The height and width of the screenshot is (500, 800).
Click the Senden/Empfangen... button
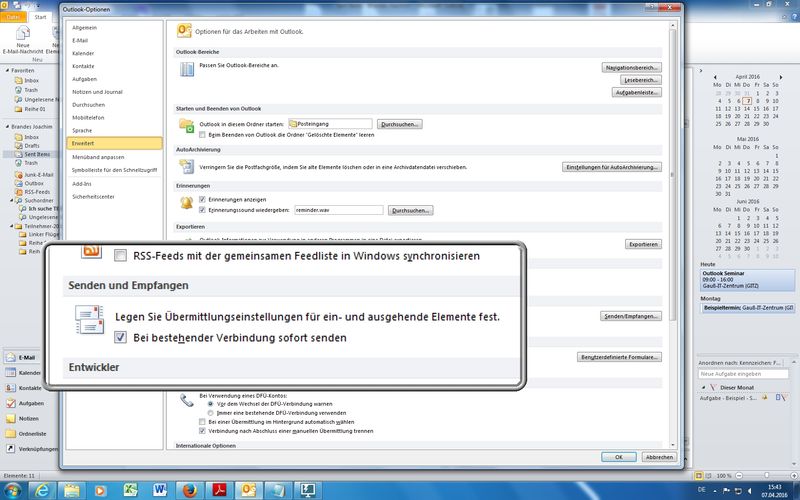point(631,316)
